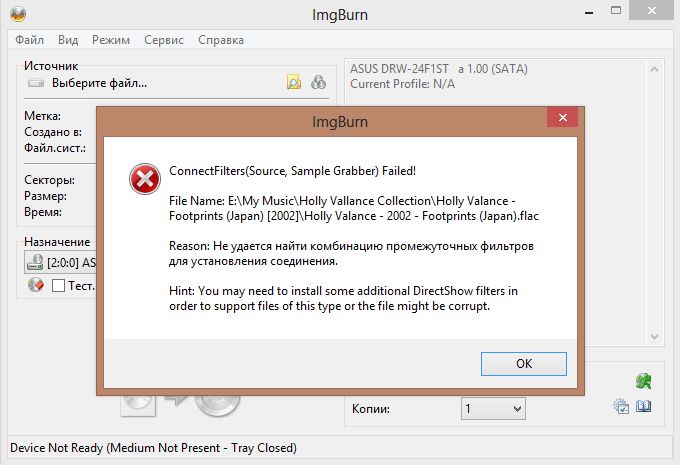Click the disc eraser icon near Тест
This screenshot has height=465, width=680.
(x=36, y=285)
